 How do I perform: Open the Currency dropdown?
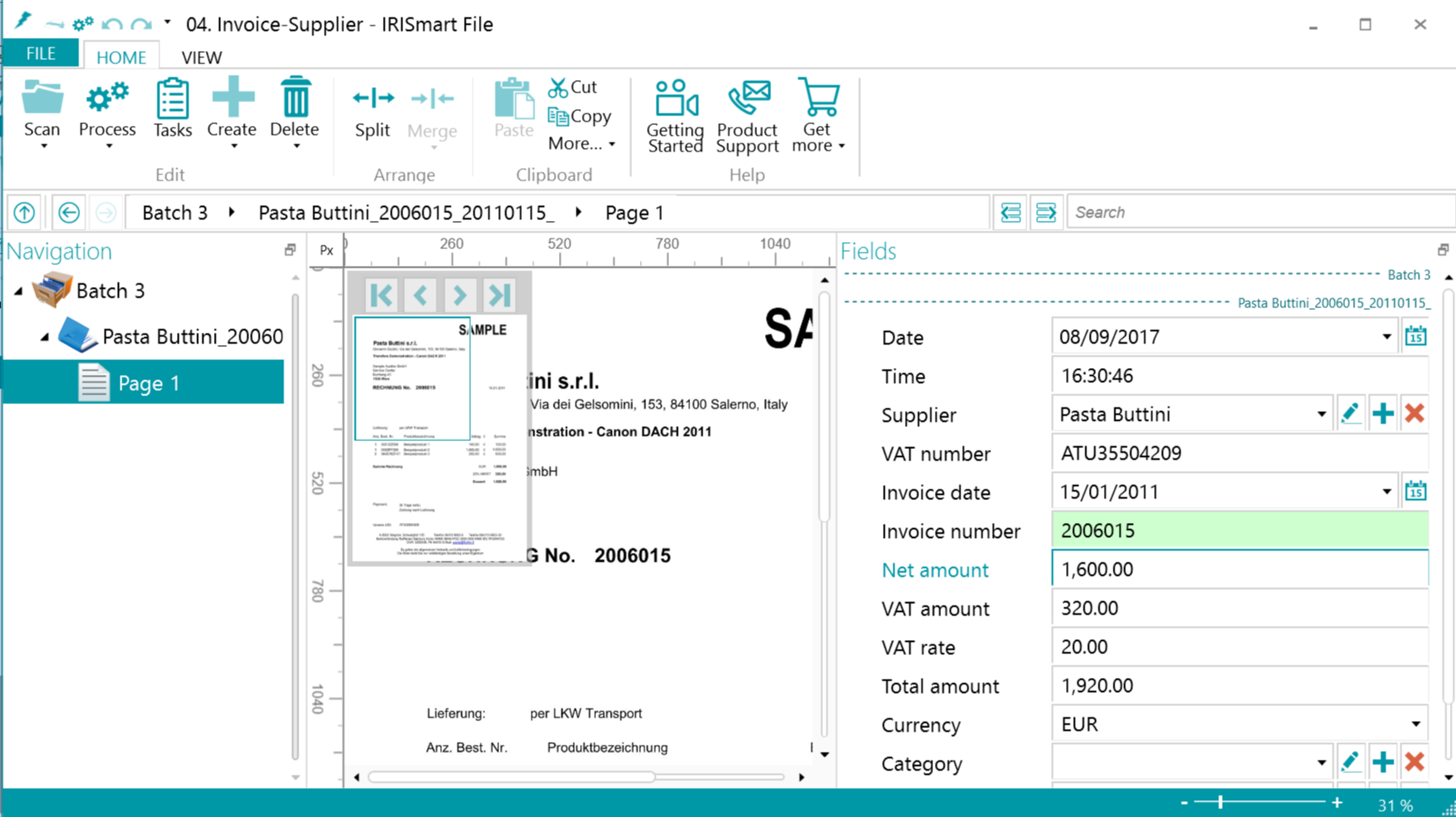pos(1416,725)
